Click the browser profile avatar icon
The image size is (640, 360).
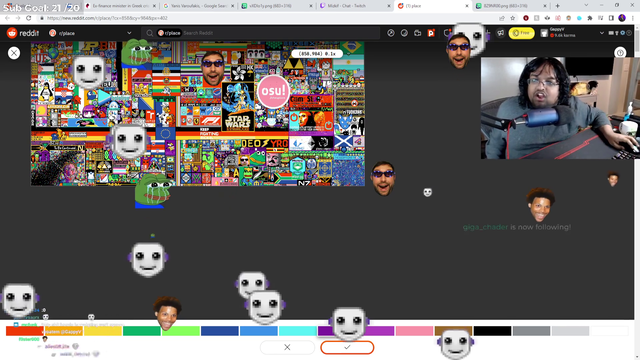click(x=622, y=18)
